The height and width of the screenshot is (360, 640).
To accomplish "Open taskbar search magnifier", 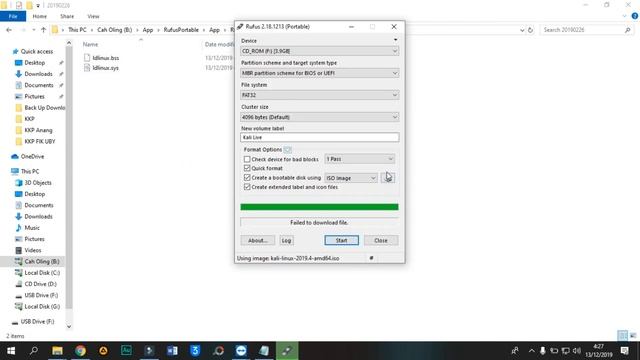I will (x=34, y=351).
